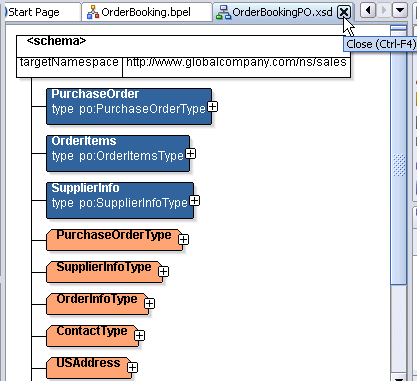Viewport: 417px width, 381px height.
Task: Select the OrderItems element box
Action: (x=118, y=154)
